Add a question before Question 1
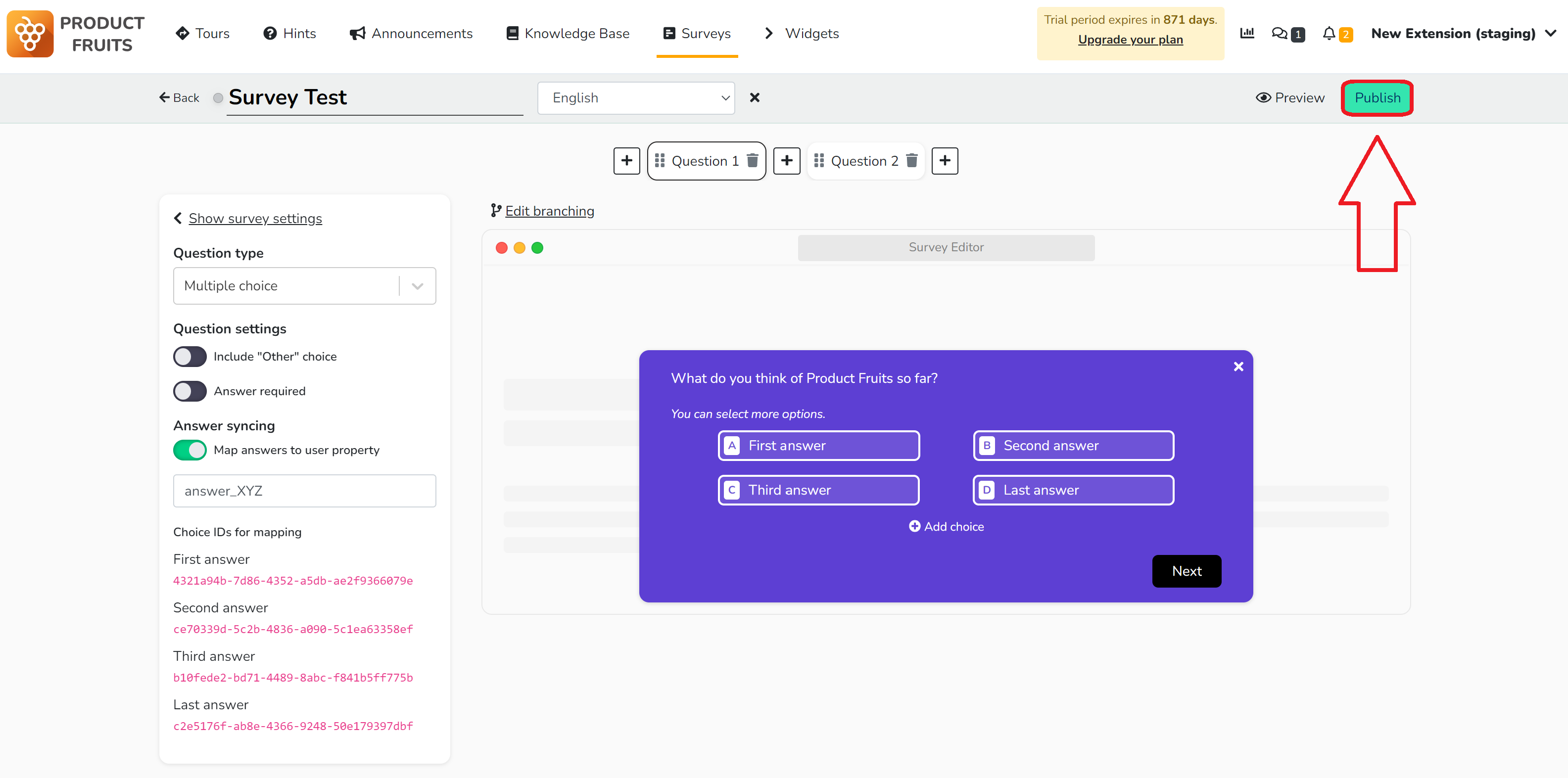 (626, 161)
